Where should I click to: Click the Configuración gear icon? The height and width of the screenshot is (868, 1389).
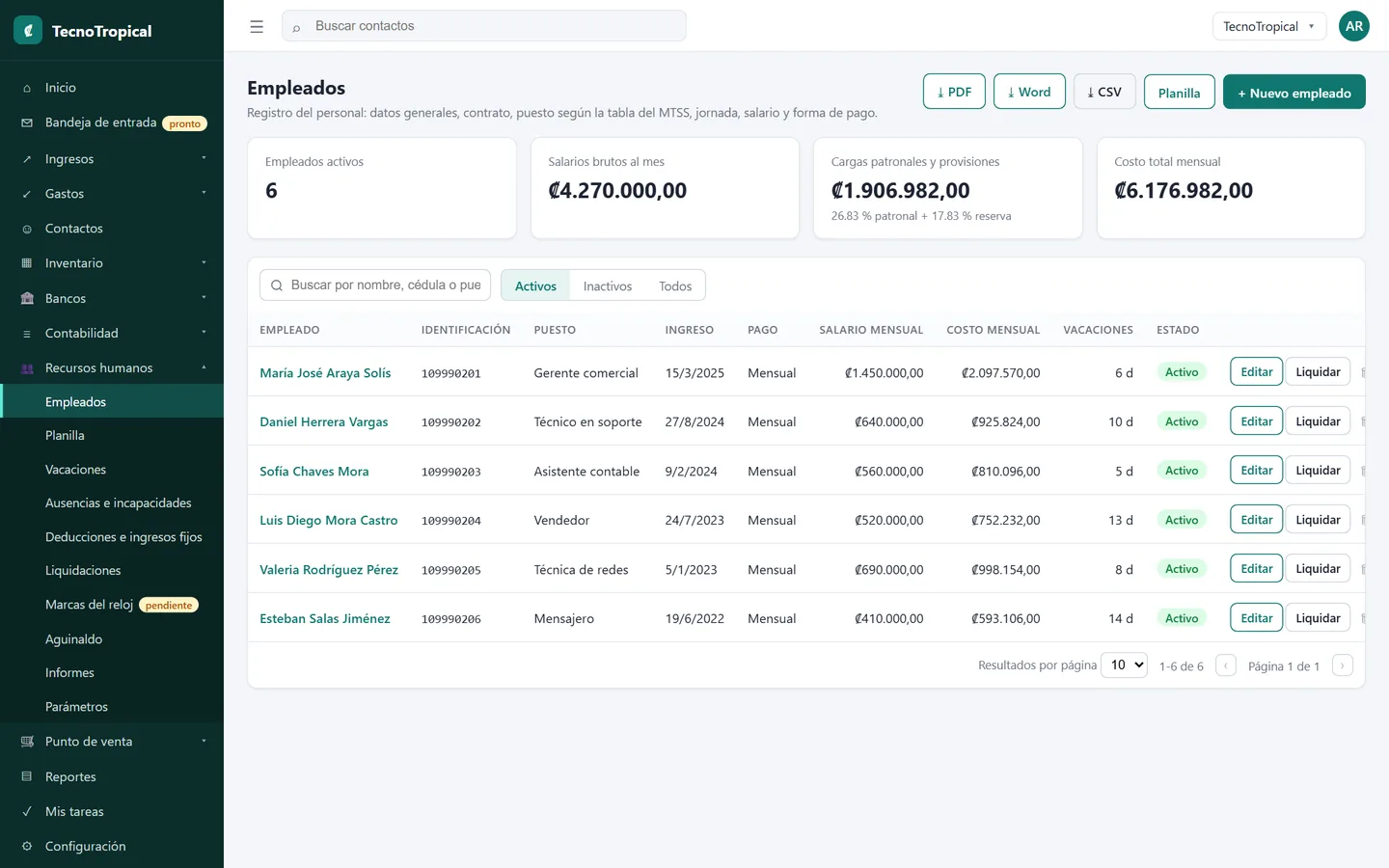(27, 846)
